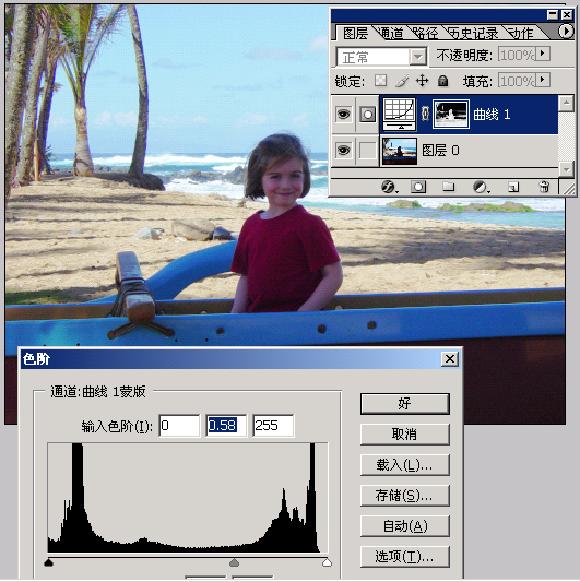The height and width of the screenshot is (582, 580).
Task: Select the 曲线 1 layer mask thumbnail
Action: (451, 114)
